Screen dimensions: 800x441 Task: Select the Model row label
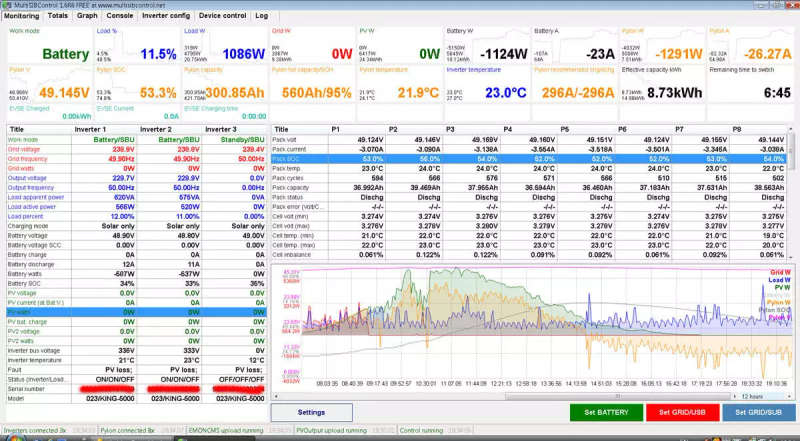coord(15,399)
